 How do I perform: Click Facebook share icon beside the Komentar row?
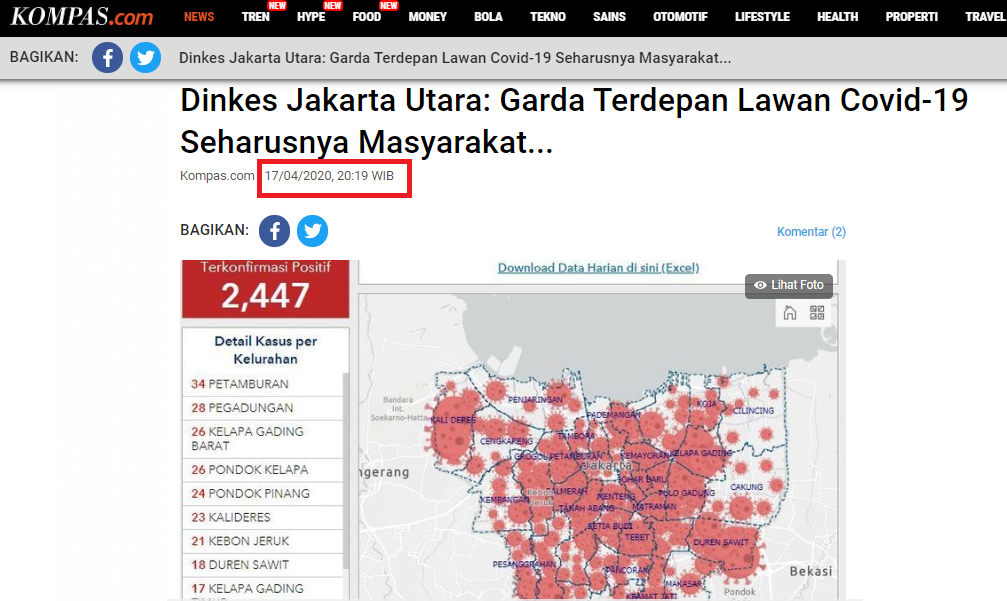(x=275, y=231)
